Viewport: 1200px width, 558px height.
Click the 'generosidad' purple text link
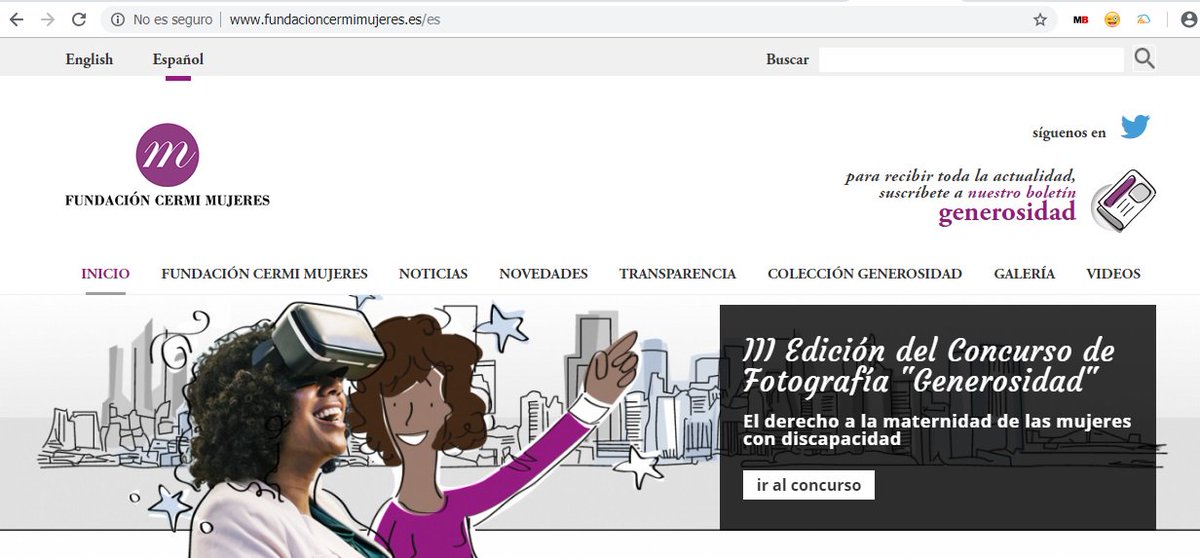[1006, 213]
